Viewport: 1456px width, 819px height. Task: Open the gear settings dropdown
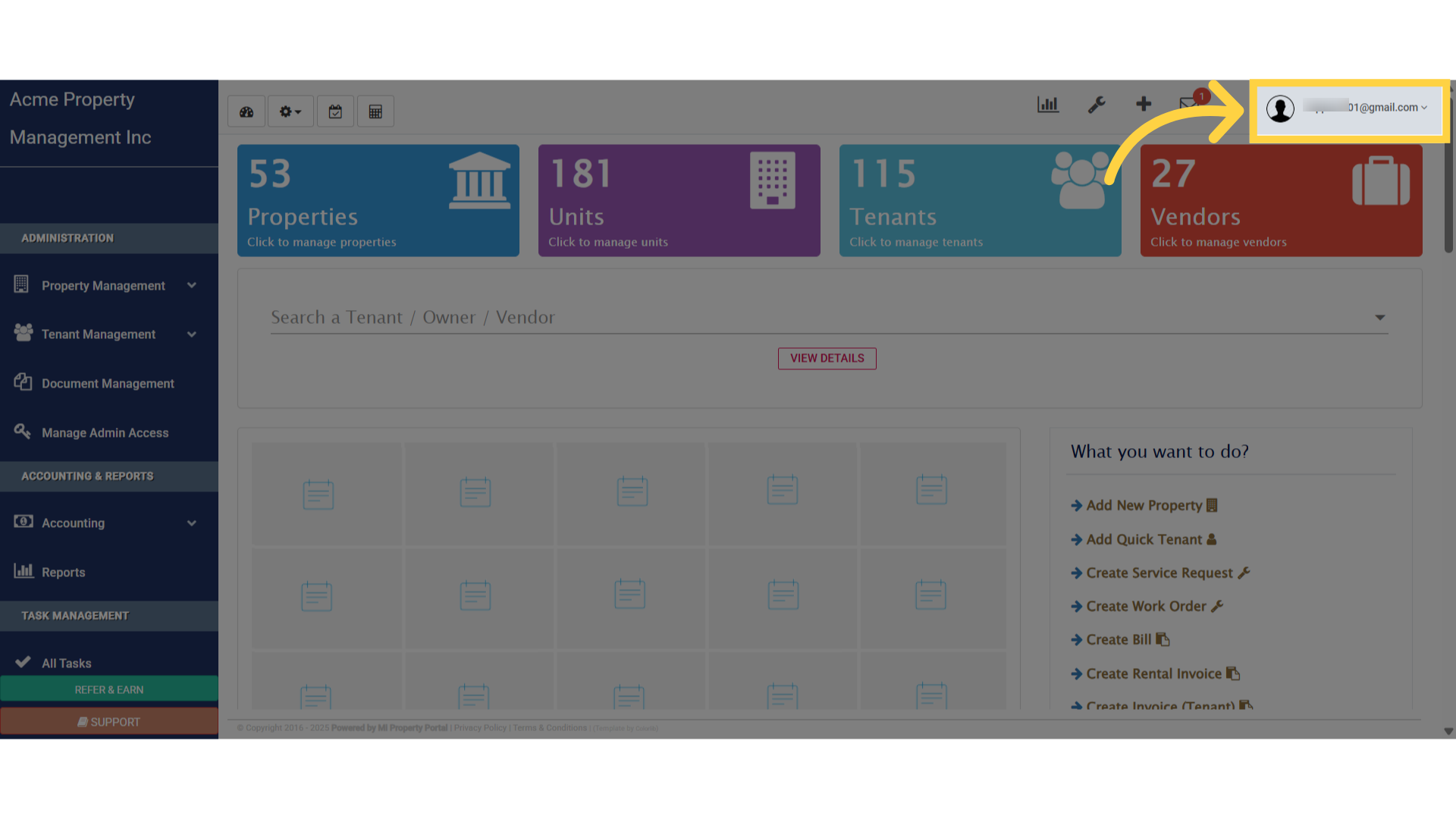tap(290, 111)
